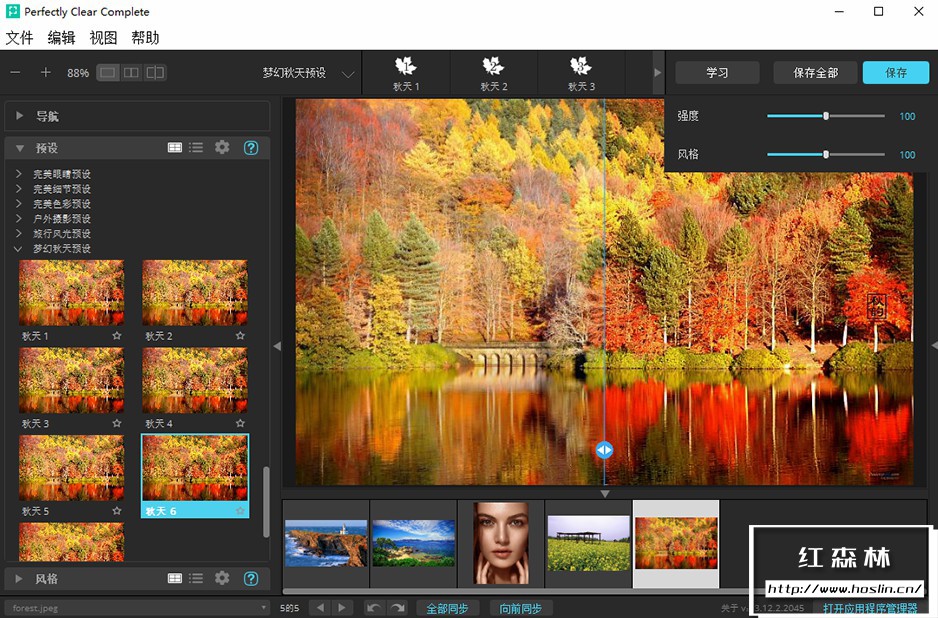Switch 风格 panel to list view
Image resolution: width=938 pixels, height=618 pixels.
click(x=196, y=579)
